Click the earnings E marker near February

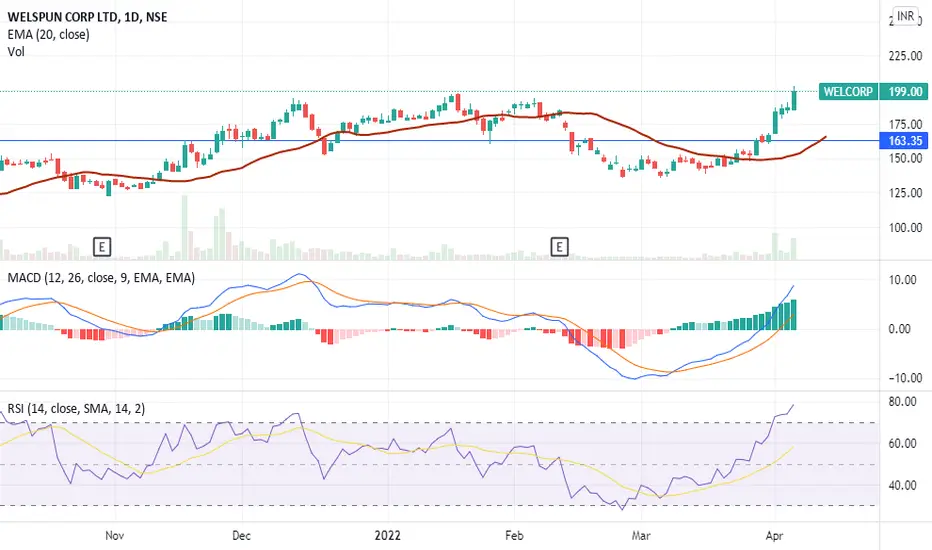[x=559, y=246]
